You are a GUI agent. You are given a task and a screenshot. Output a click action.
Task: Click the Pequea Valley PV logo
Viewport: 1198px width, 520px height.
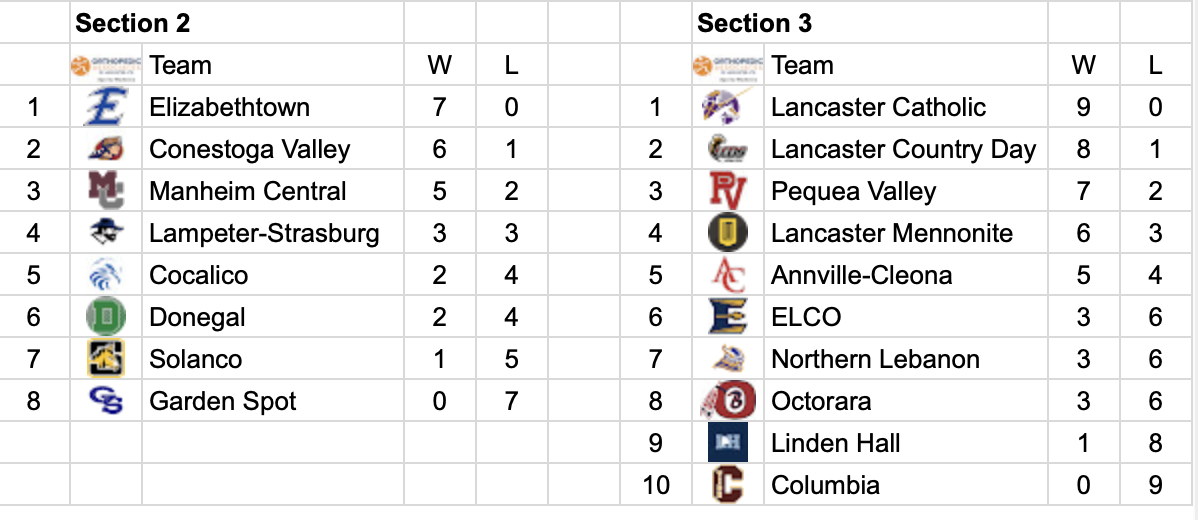click(727, 191)
